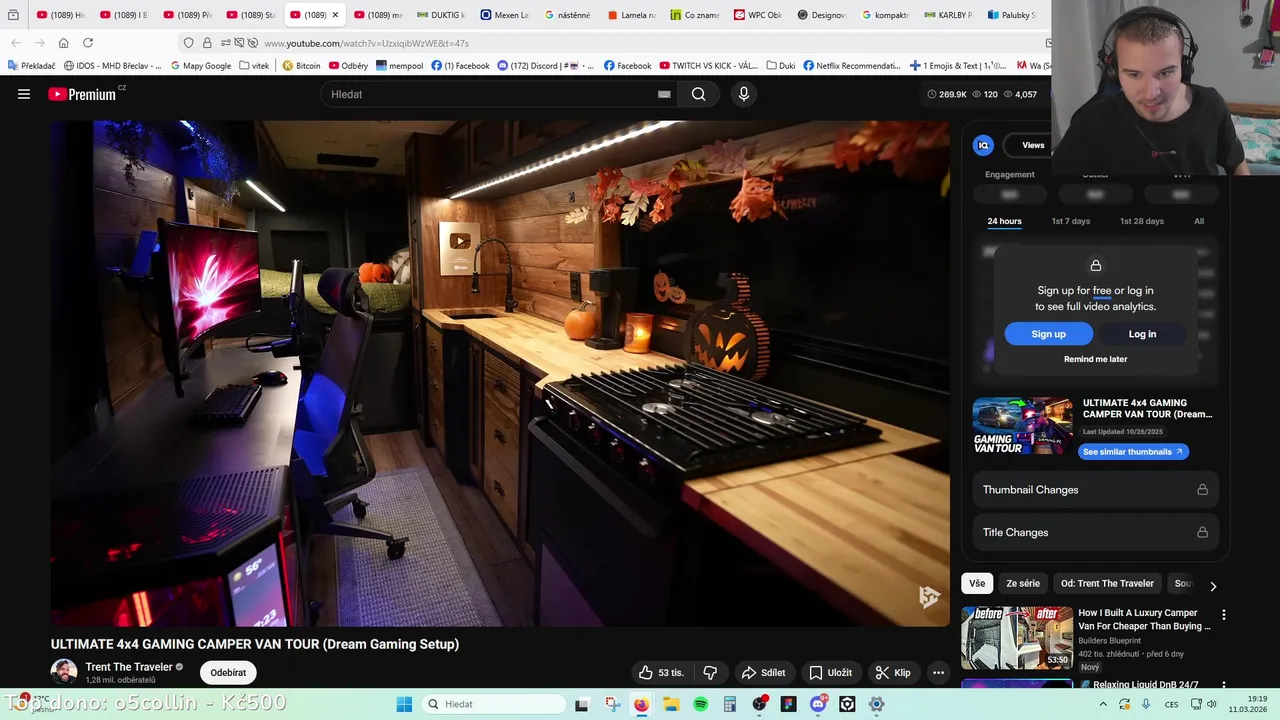Open File Explorer from the taskbar
1280x720 pixels.
coord(671,704)
